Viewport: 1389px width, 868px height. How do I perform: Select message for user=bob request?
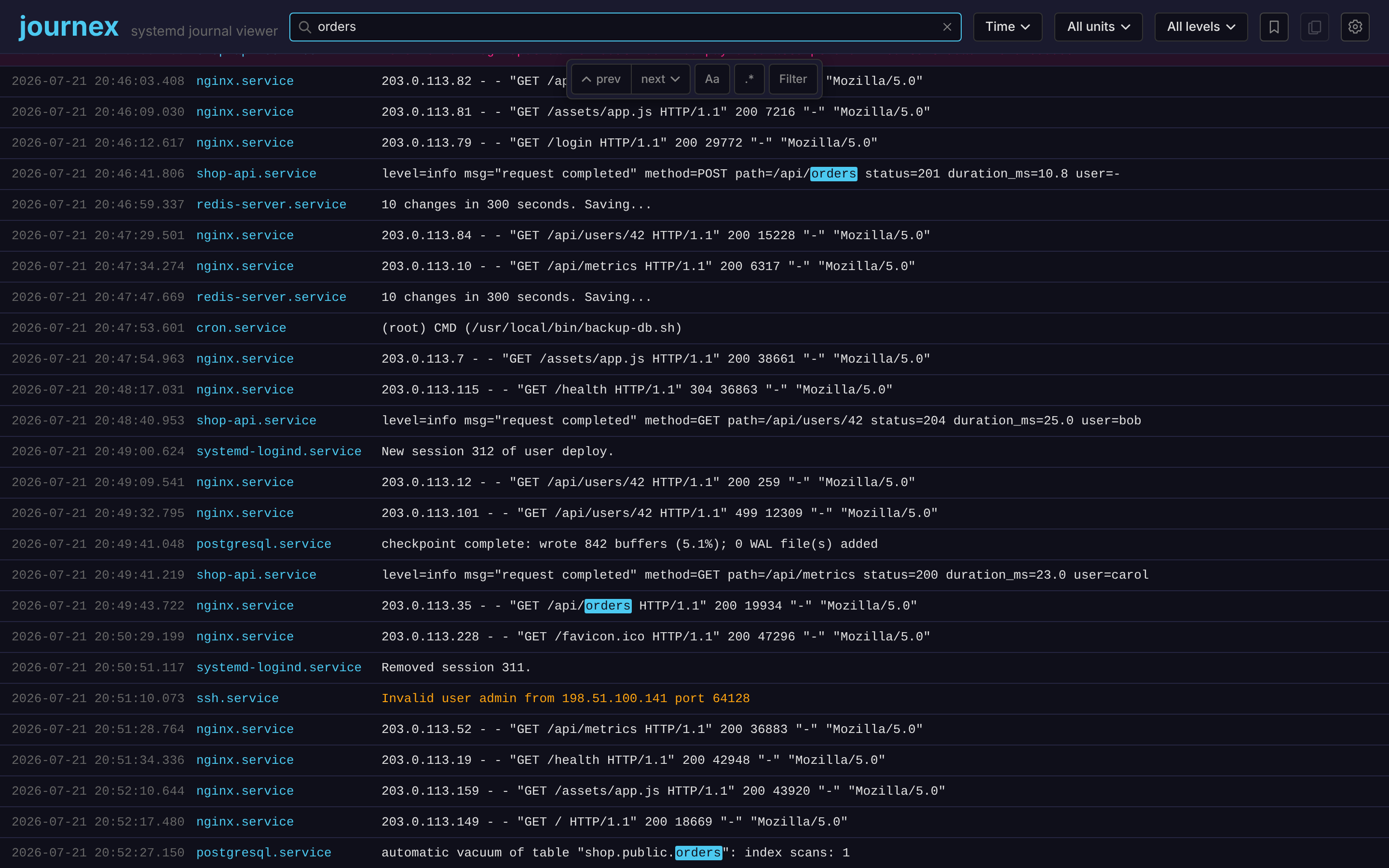click(761, 421)
